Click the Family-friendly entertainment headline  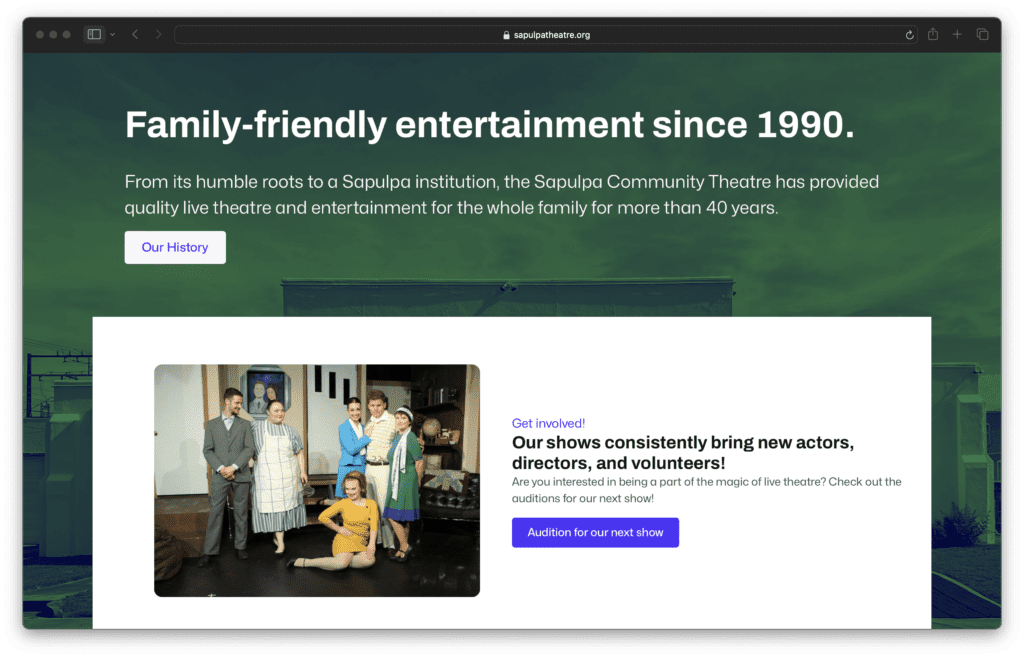point(489,125)
